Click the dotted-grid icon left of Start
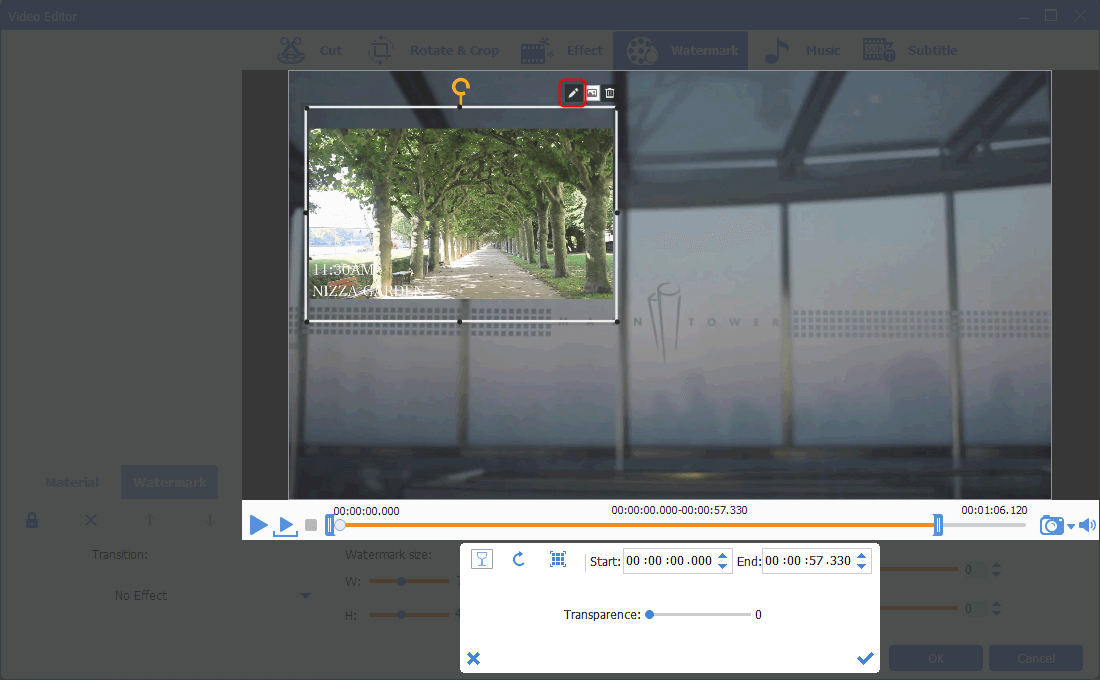Viewport: 1100px width, 680px height. (x=558, y=560)
